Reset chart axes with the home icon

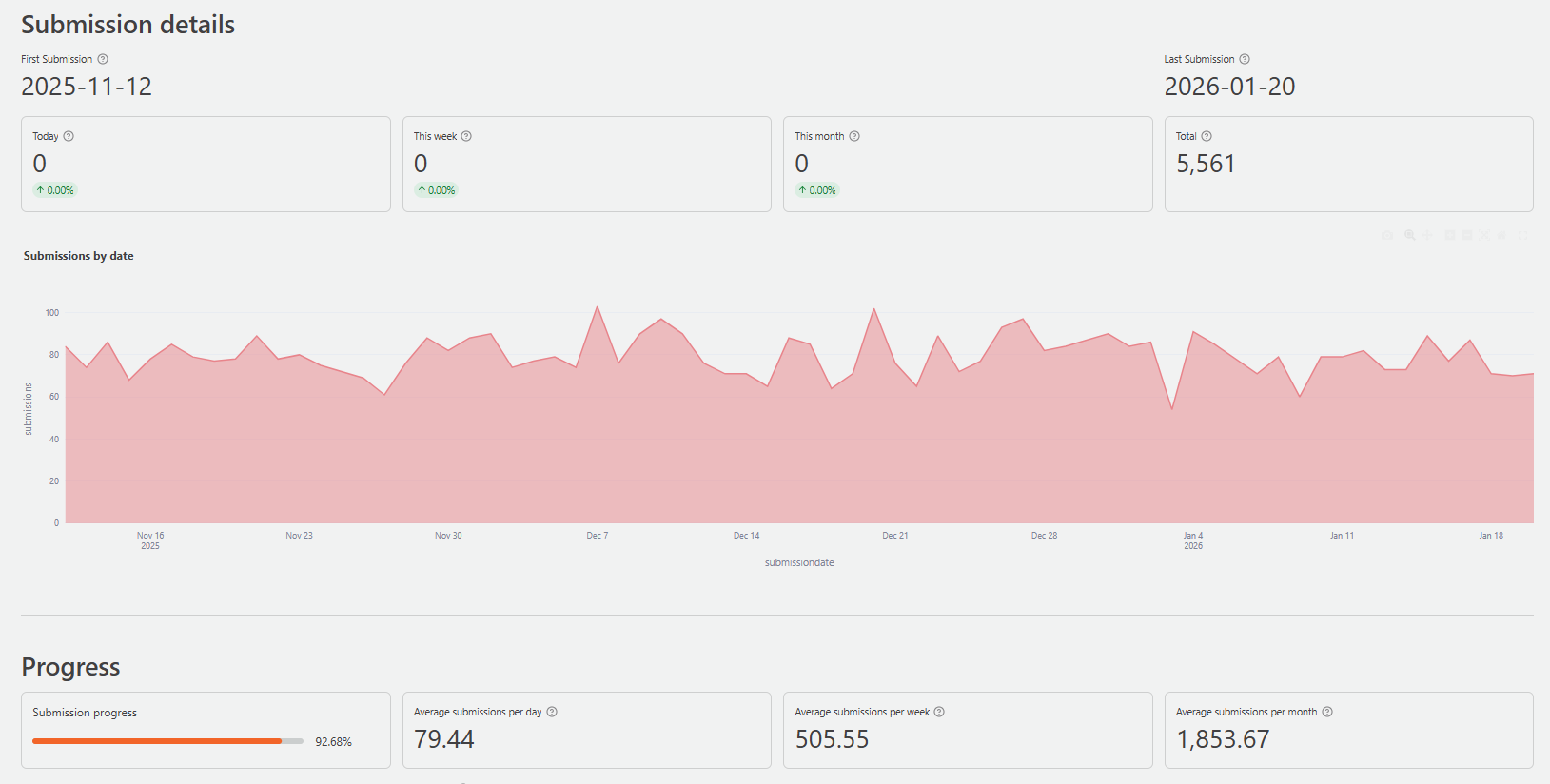tap(1501, 235)
